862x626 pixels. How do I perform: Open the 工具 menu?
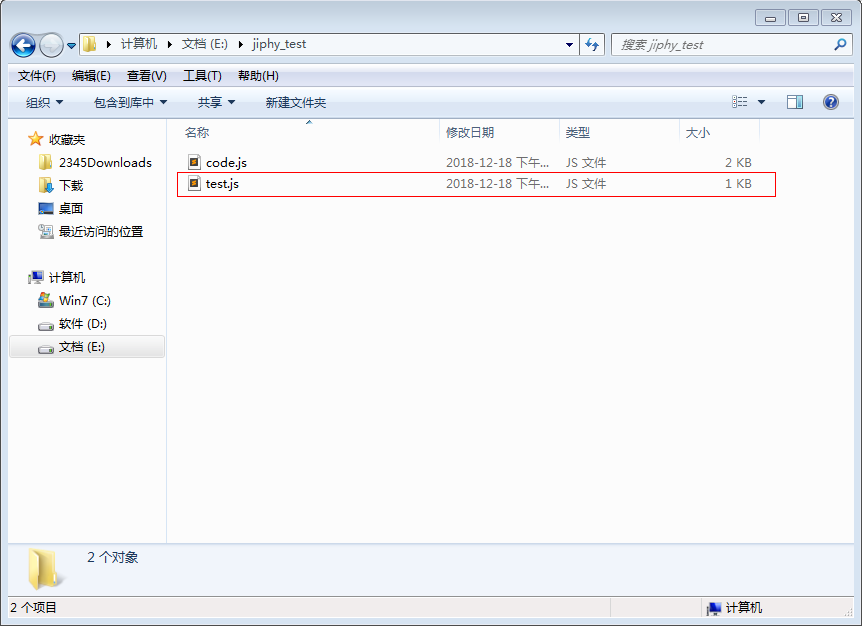point(200,75)
